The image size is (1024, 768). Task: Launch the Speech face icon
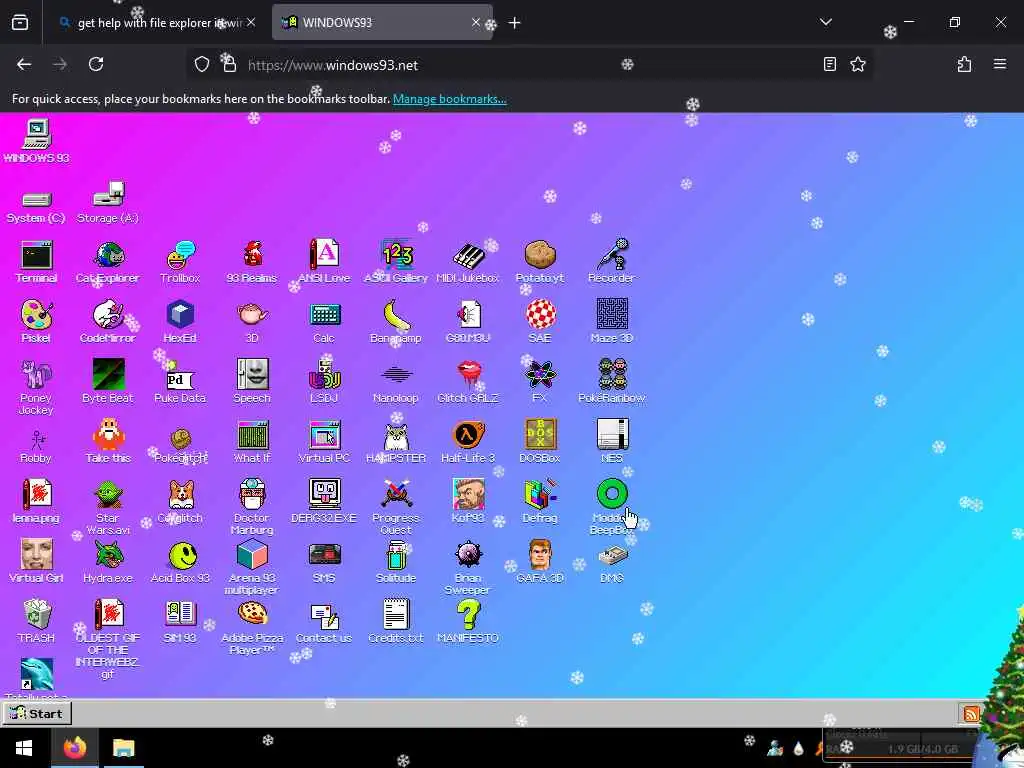click(x=252, y=382)
